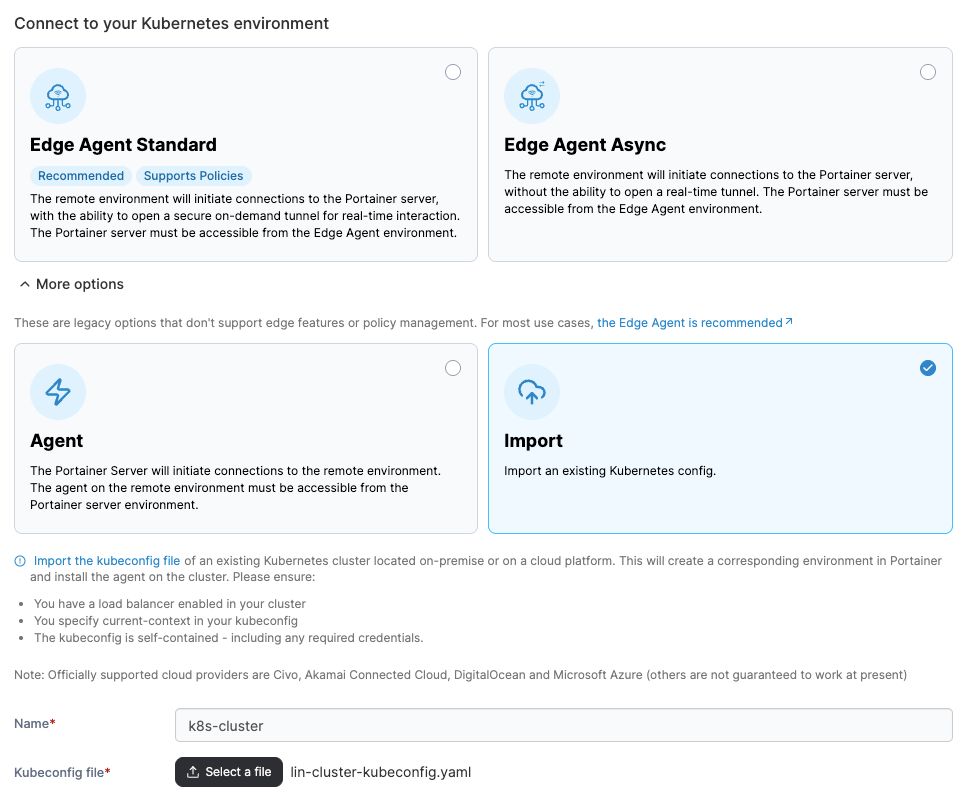Click the checked Import radio button
The image size is (966, 799).
click(928, 368)
